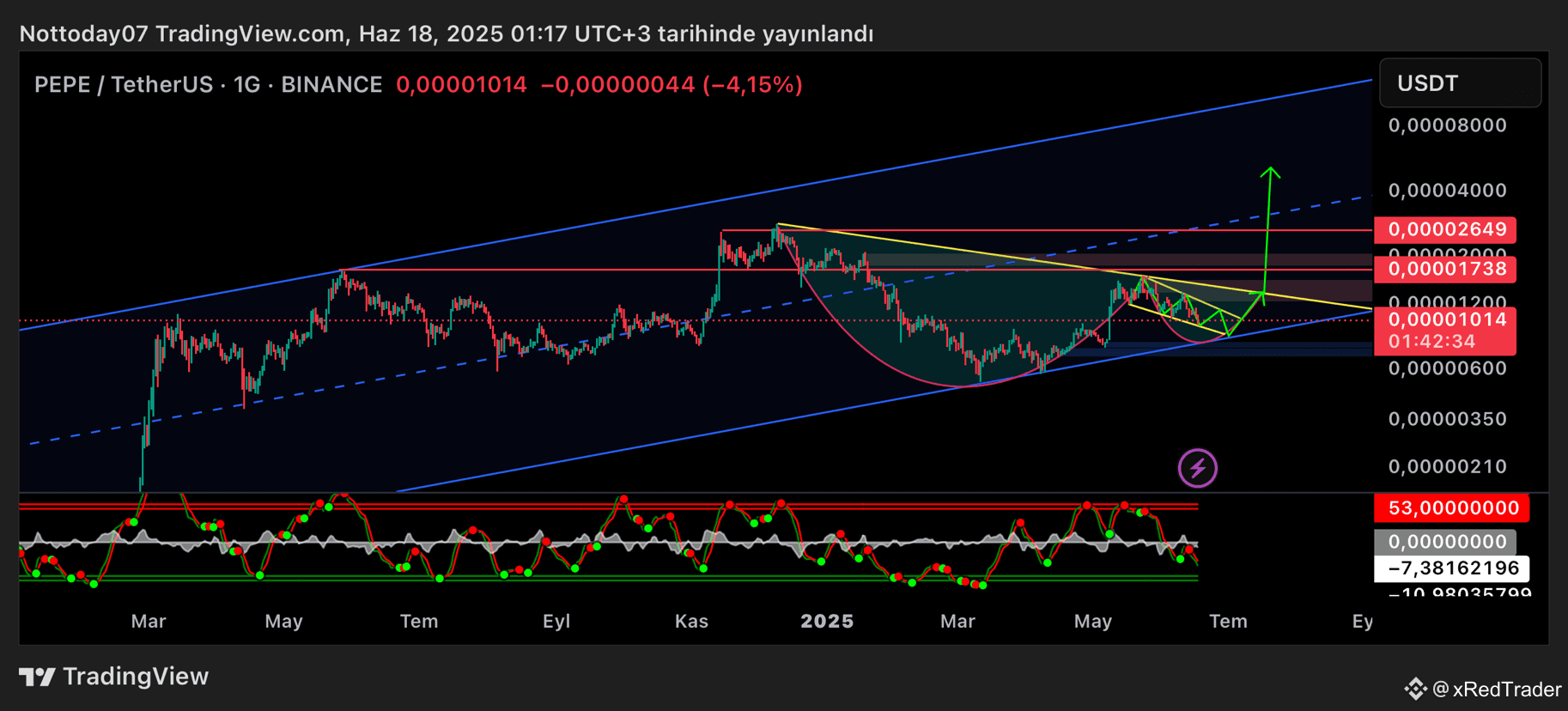This screenshot has width=1568, height=711.
Task: Select the red 0,00001738 price level tag
Action: point(1446,269)
